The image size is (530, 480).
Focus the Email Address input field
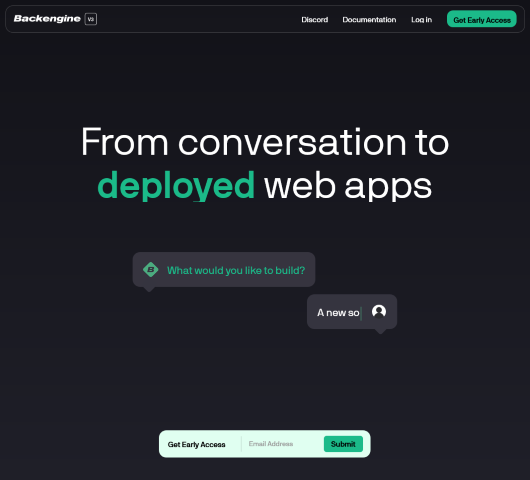click(x=283, y=444)
